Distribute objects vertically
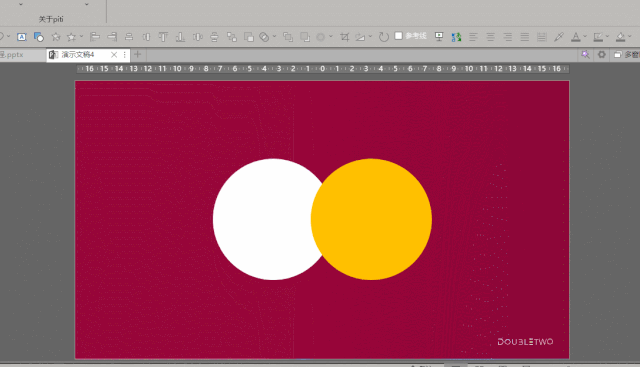The width and height of the screenshot is (640, 367). [214, 37]
